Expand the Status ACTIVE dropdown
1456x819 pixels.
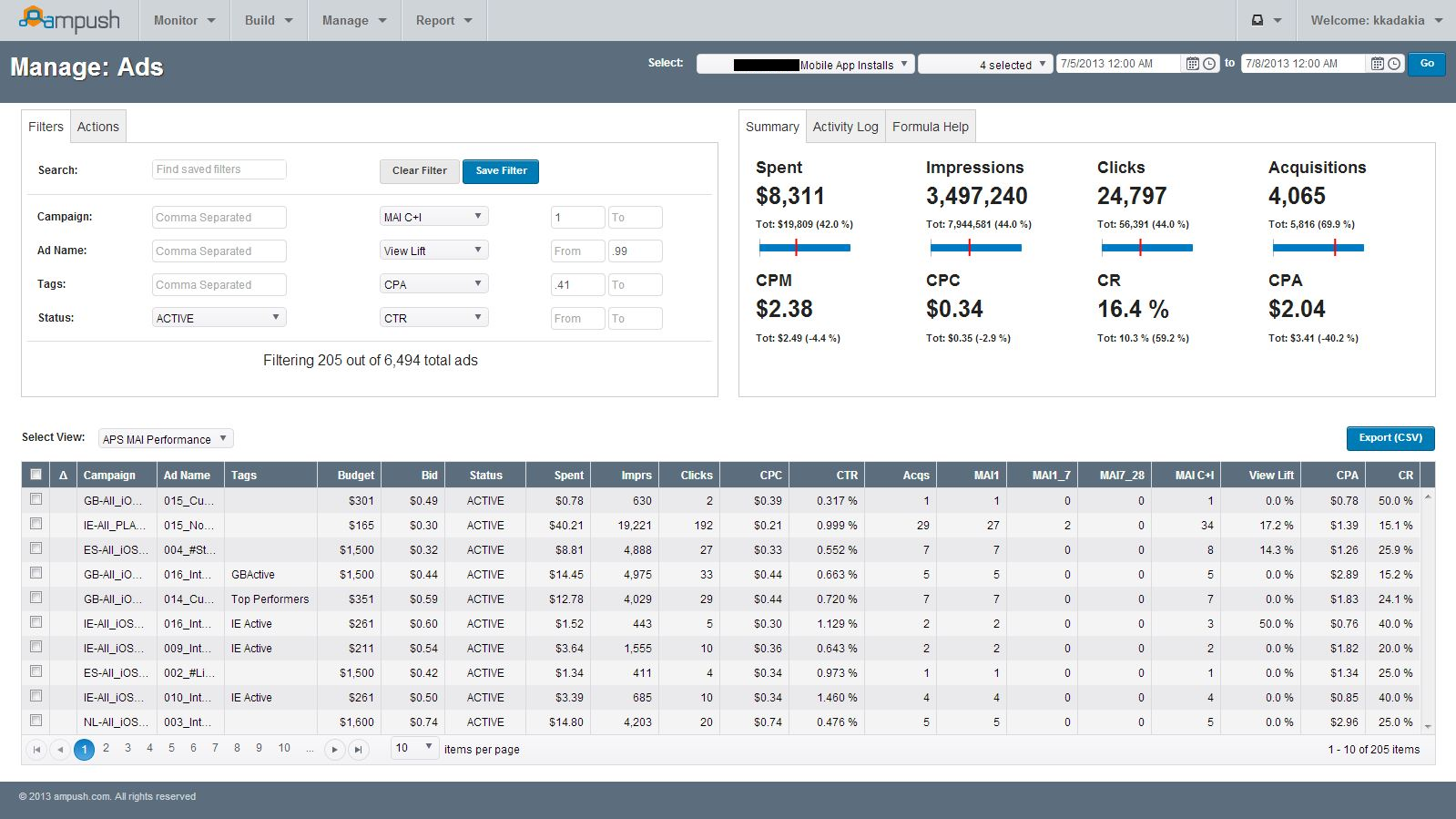click(219, 318)
